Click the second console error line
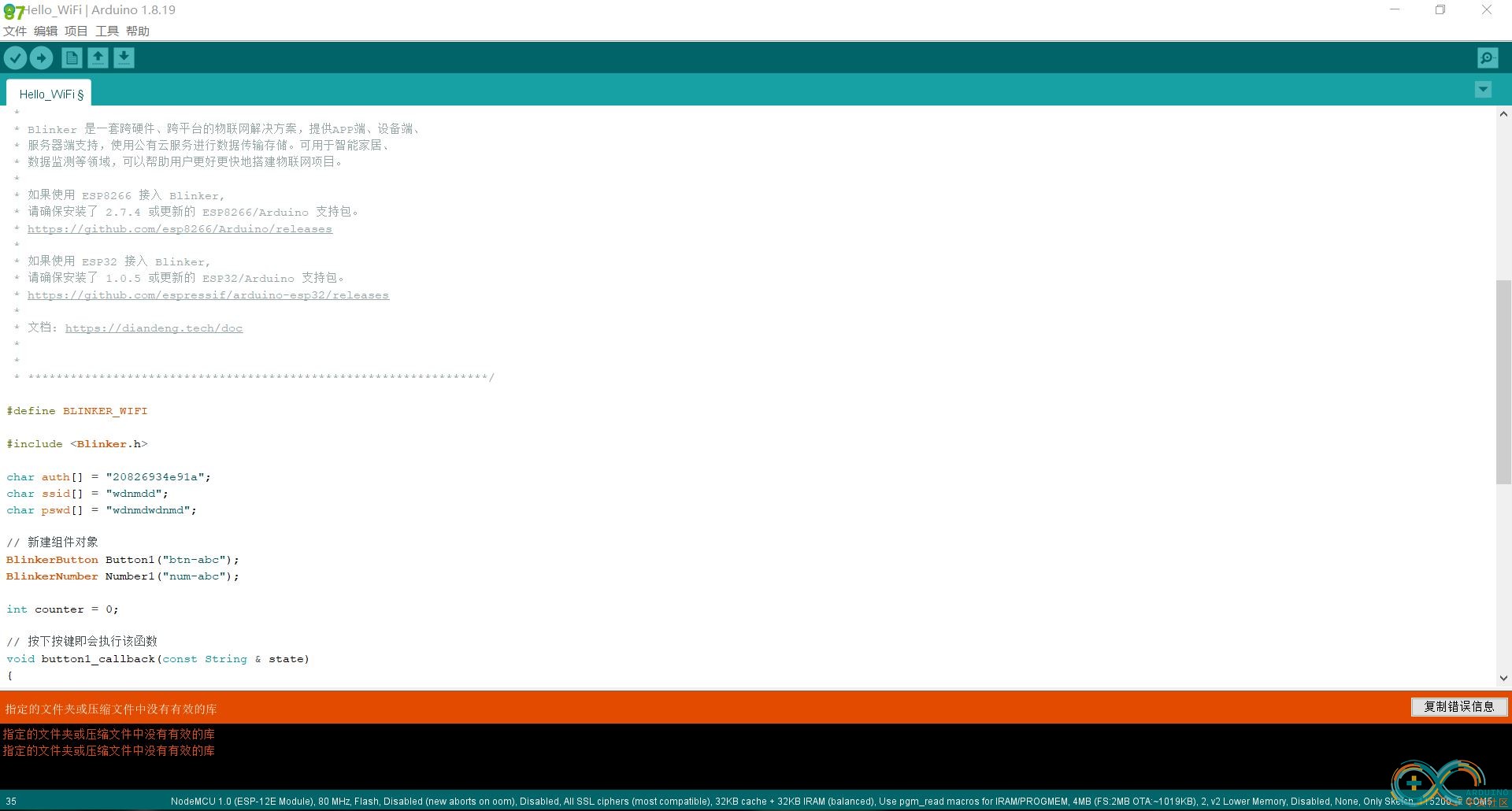 (109, 750)
